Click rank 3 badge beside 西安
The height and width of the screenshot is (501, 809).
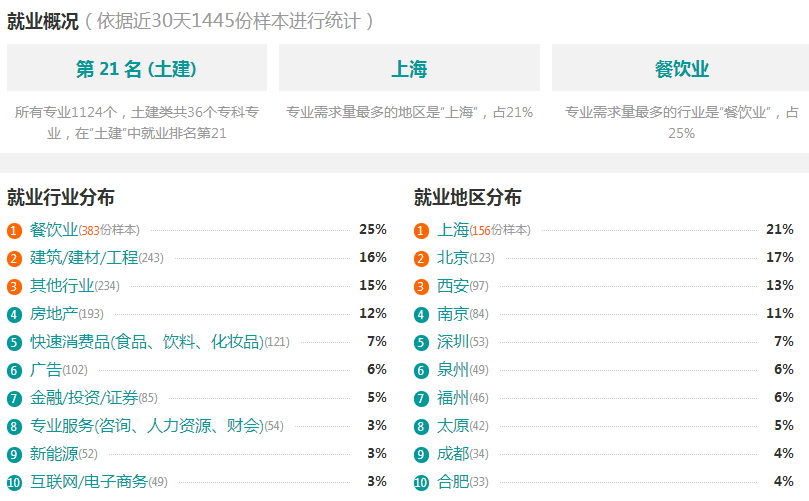pyautogui.click(x=422, y=286)
